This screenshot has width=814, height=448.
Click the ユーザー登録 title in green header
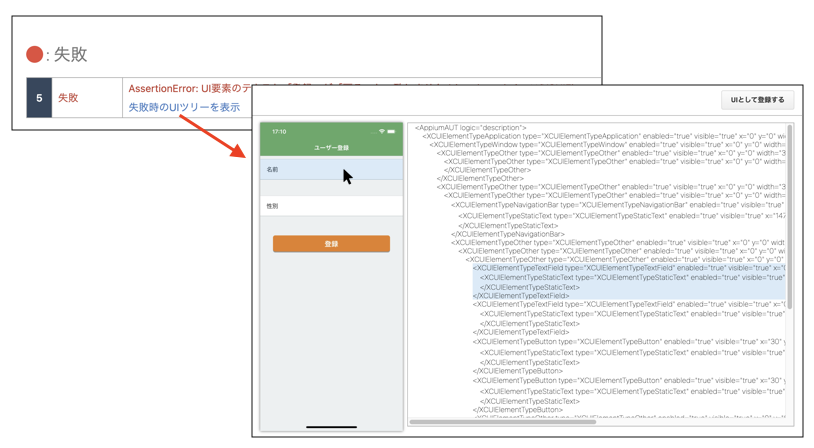click(331, 148)
